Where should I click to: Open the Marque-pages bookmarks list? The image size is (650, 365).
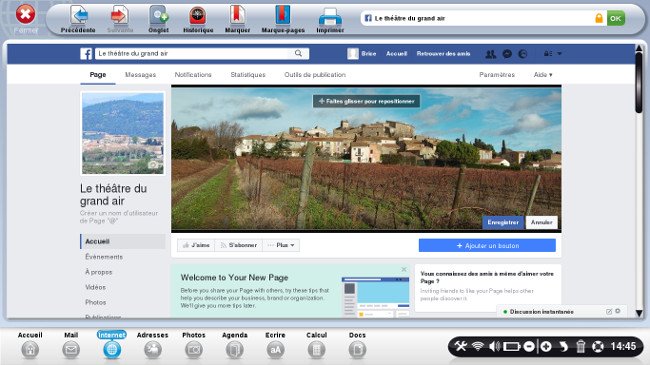(x=283, y=15)
